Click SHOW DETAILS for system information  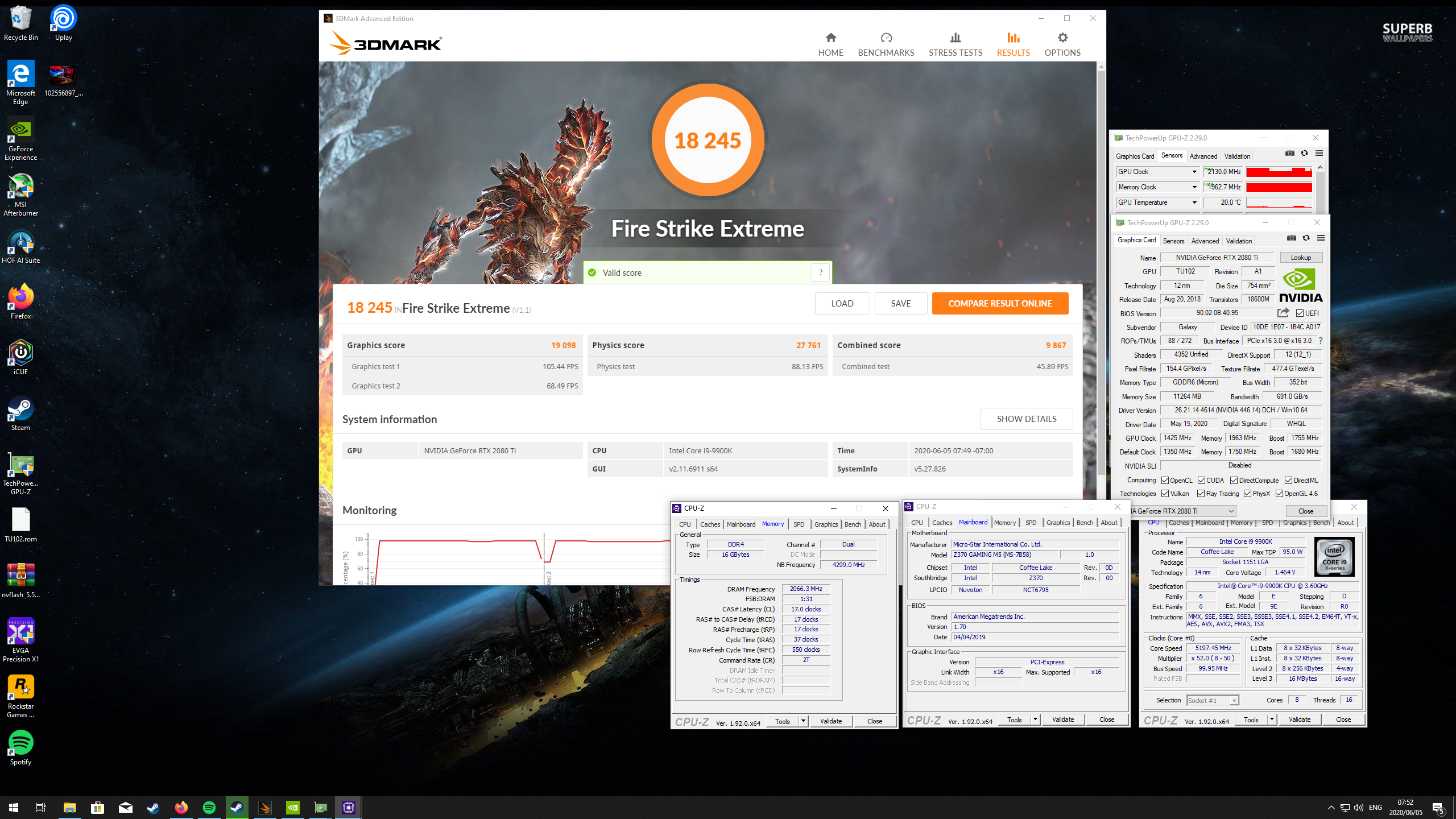pos(1027,419)
